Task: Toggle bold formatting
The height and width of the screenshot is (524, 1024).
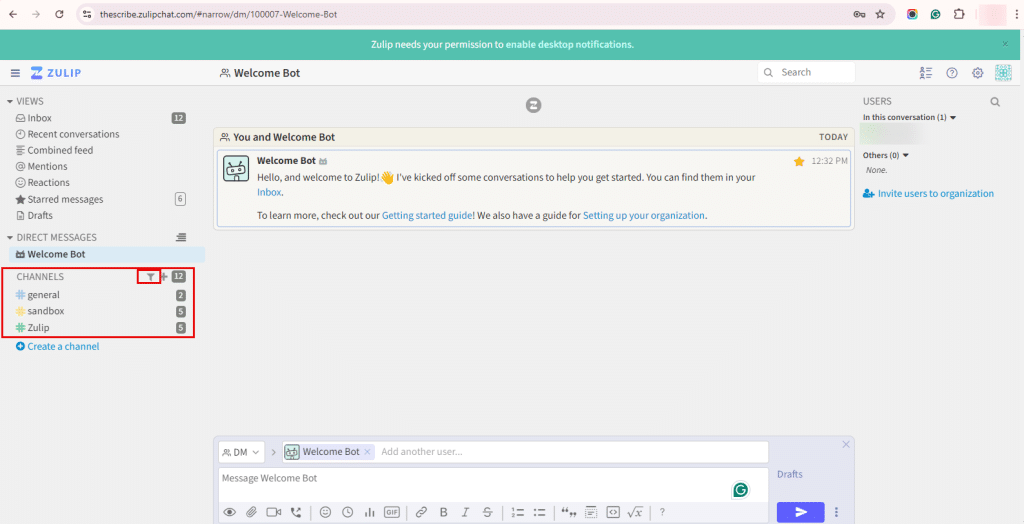Action: click(x=443, y=512)
